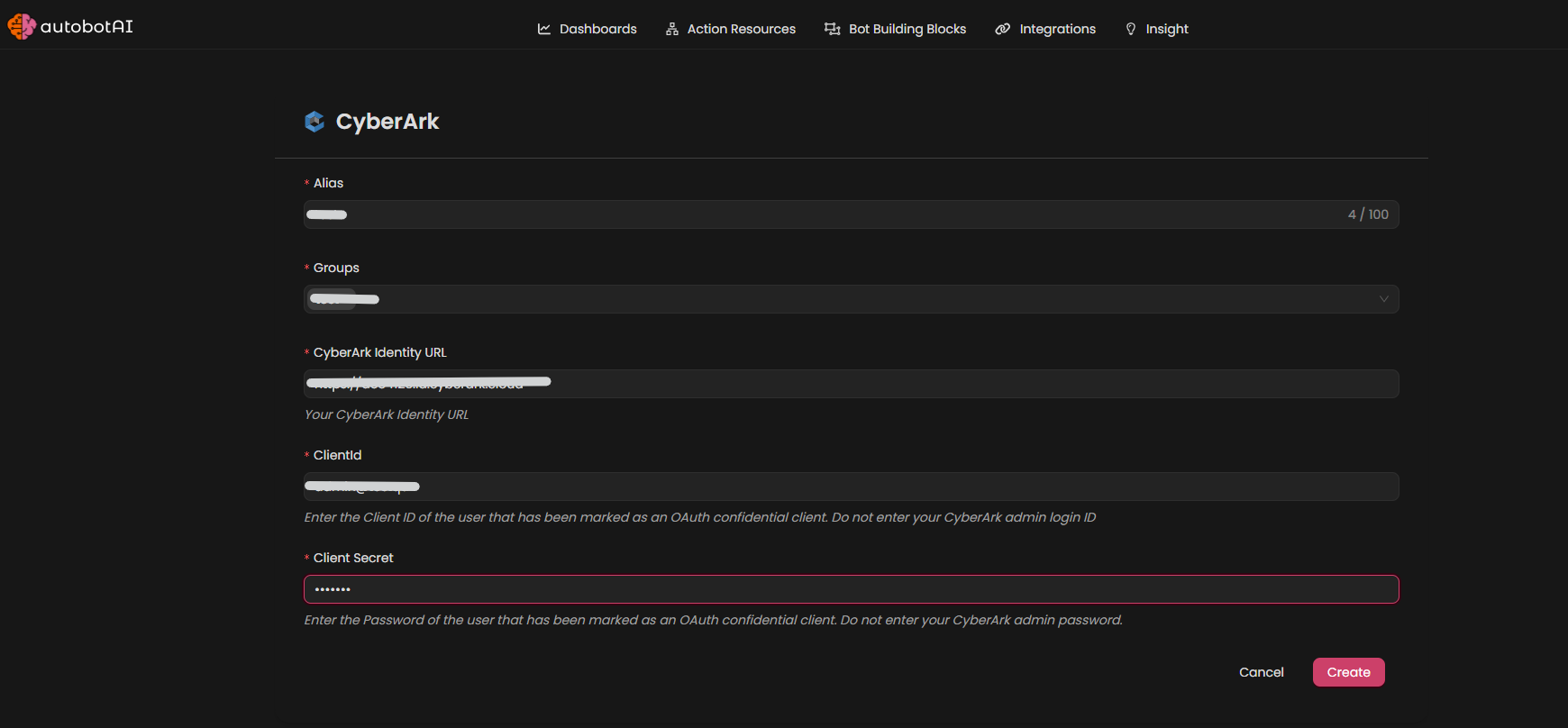Click the Insight lightbulb icon
This screenshot has width=1568, height=728.
point(1131,29)
